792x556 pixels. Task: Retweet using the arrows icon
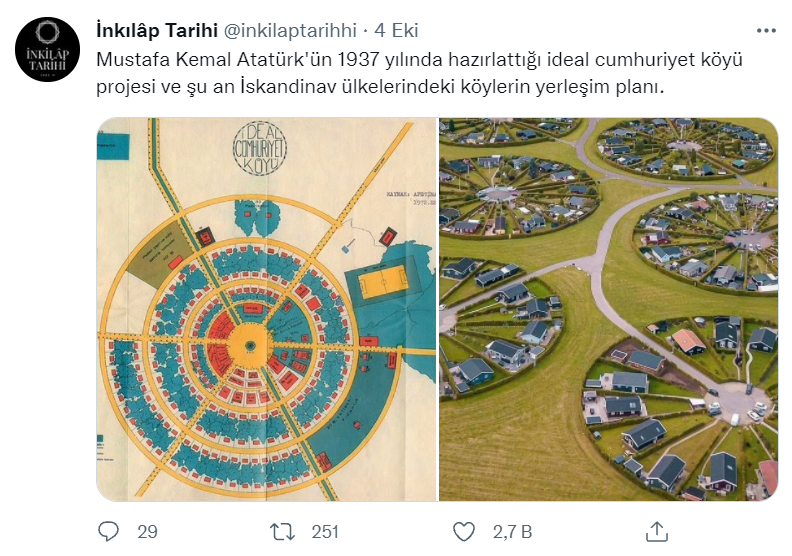[282, 532]
